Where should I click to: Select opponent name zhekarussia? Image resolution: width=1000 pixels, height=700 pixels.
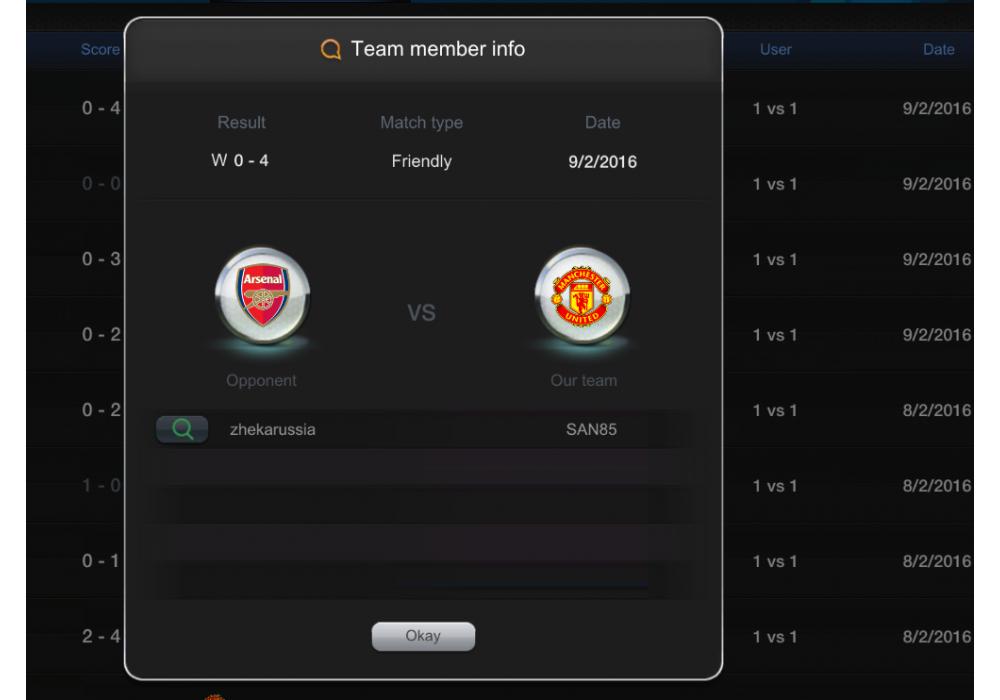pyautogui.click(x=272, y=430)
